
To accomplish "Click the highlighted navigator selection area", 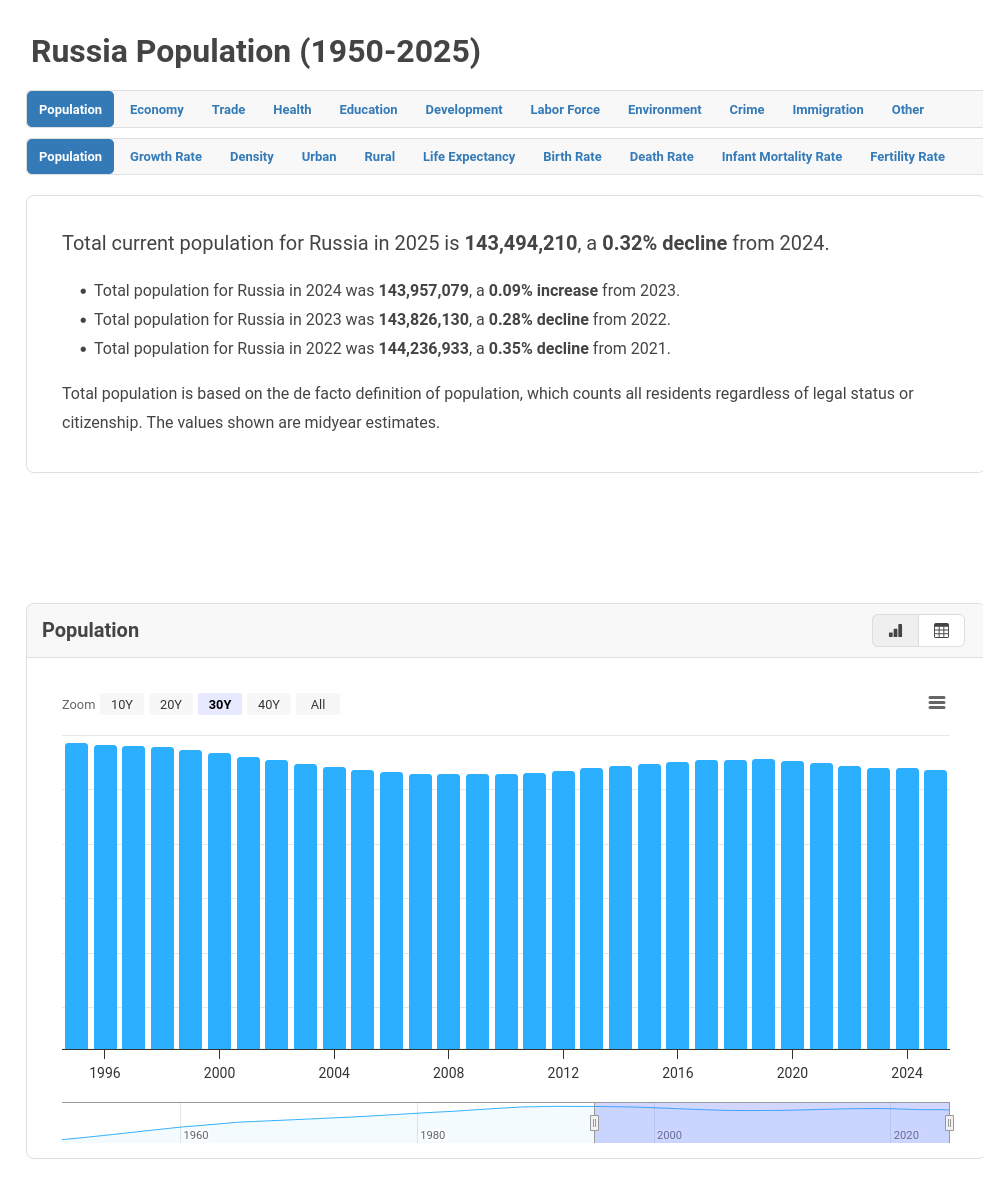I will 772,1123.
